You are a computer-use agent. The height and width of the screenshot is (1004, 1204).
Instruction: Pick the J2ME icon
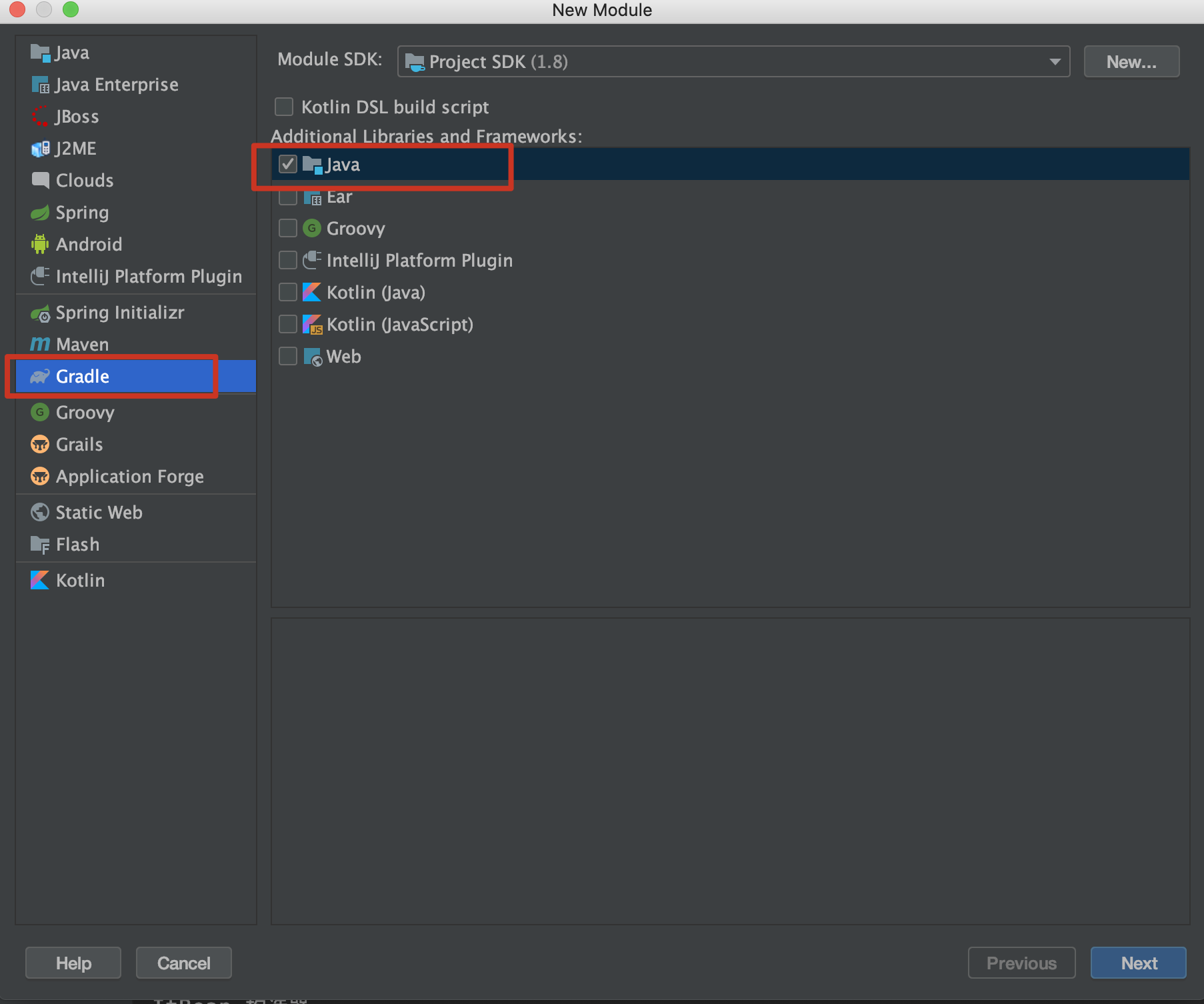click(x=40, y=149)
